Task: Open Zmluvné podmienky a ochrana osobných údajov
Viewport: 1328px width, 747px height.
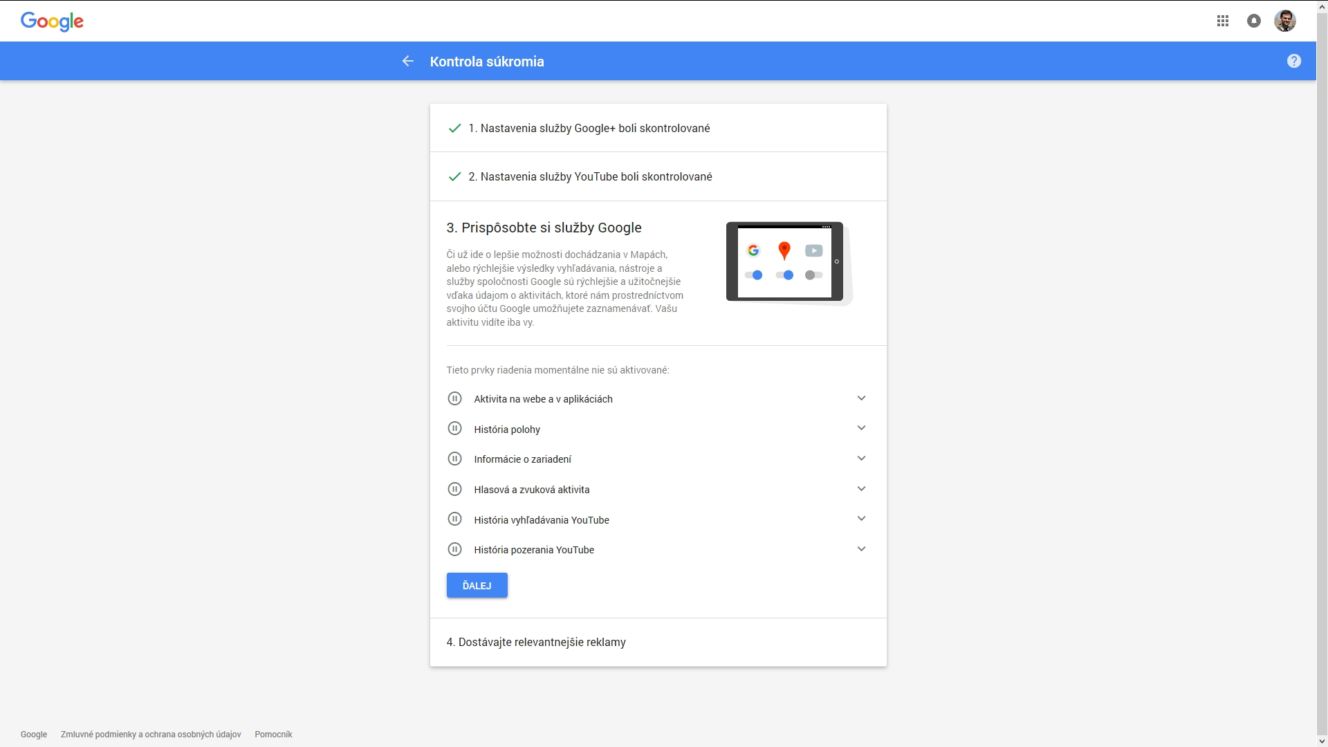Action: pyautogui.click(x=151, y=734)
